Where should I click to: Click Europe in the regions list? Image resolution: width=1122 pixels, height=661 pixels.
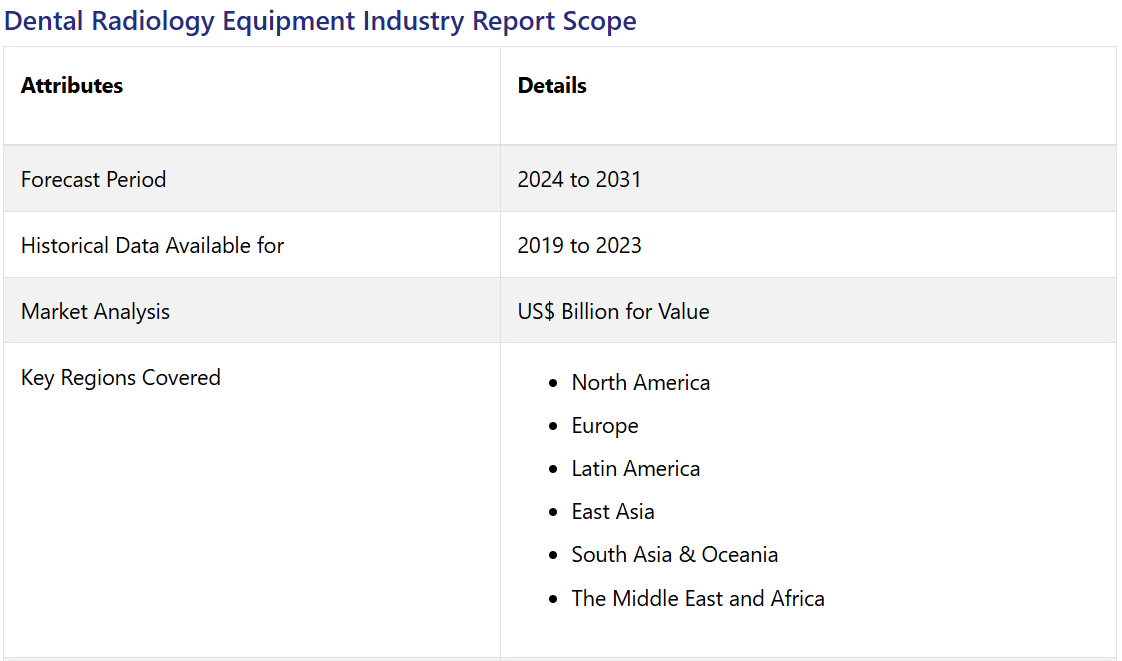point(604,426)
